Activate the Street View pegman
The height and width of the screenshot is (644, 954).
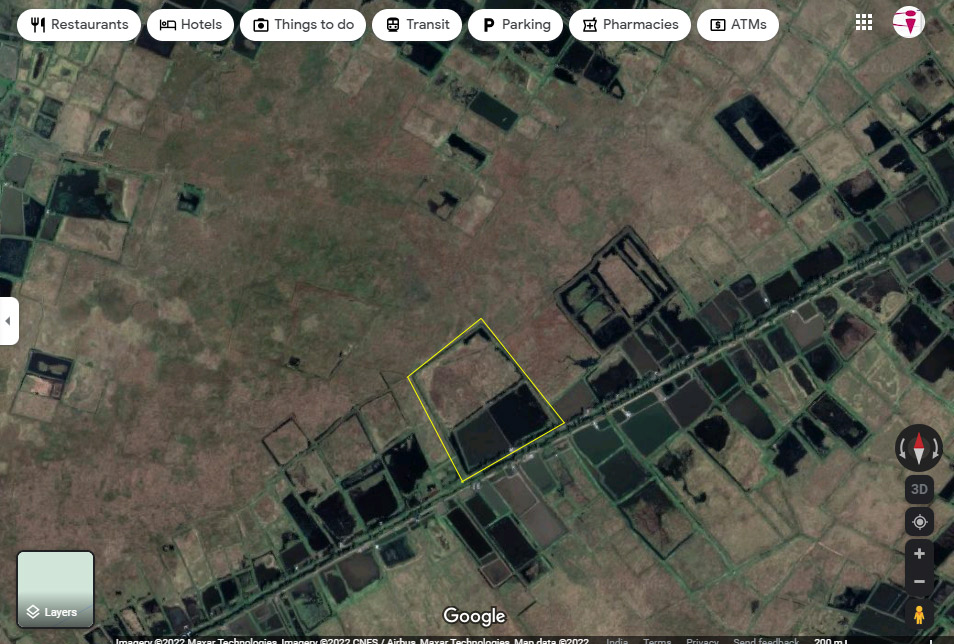[x=919, y=614]
